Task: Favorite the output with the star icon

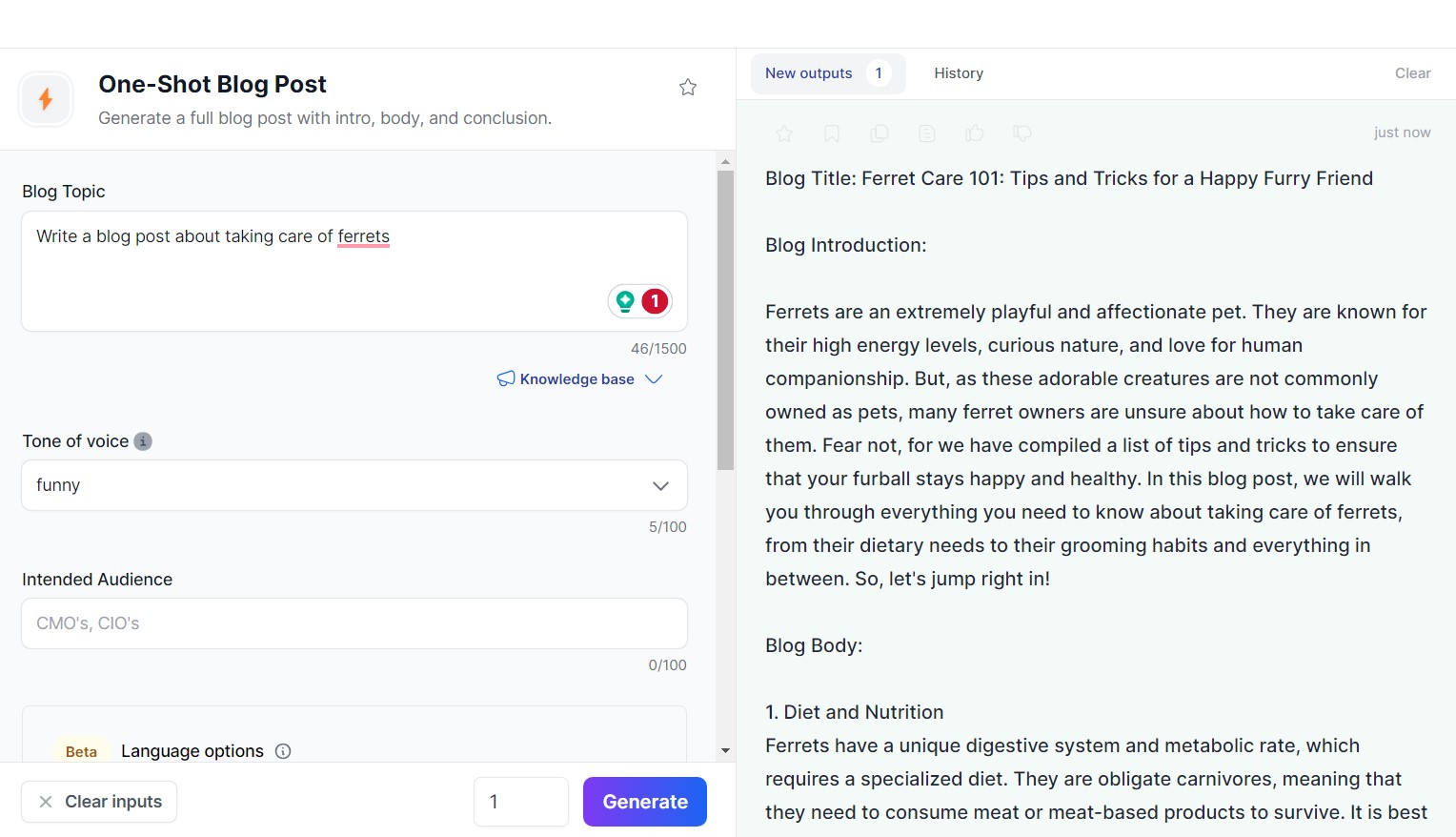Action: point(784,133)
